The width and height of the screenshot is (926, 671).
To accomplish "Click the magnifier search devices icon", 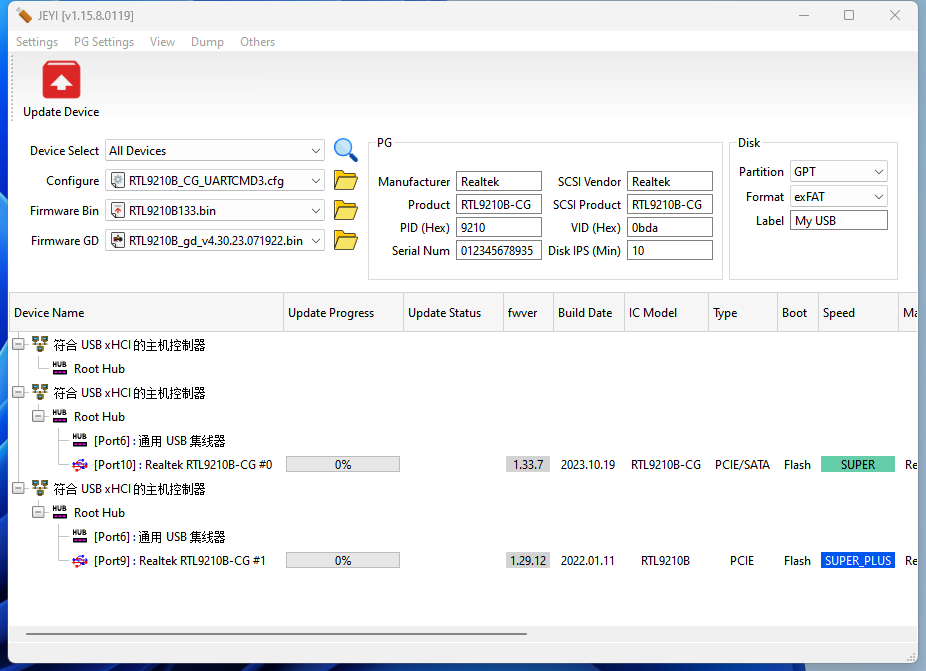I will coord(345,150).
